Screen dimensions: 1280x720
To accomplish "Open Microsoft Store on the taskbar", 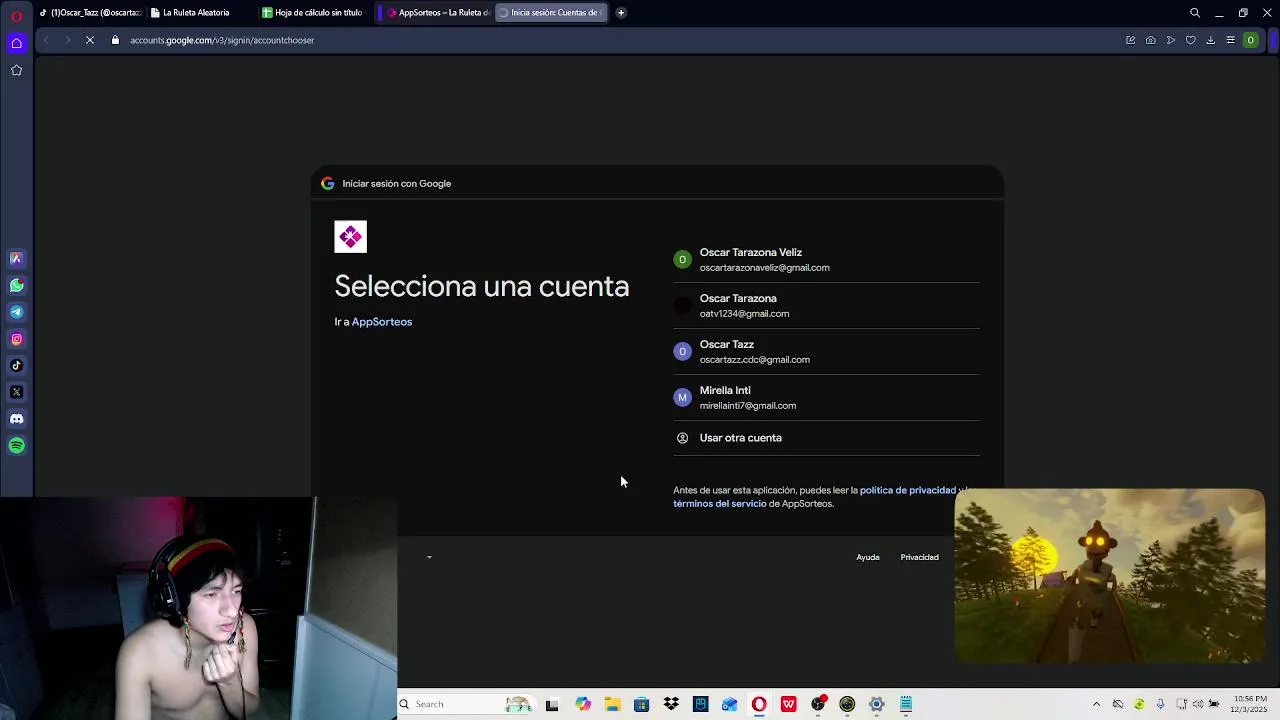I will click(x=641, y=704).
